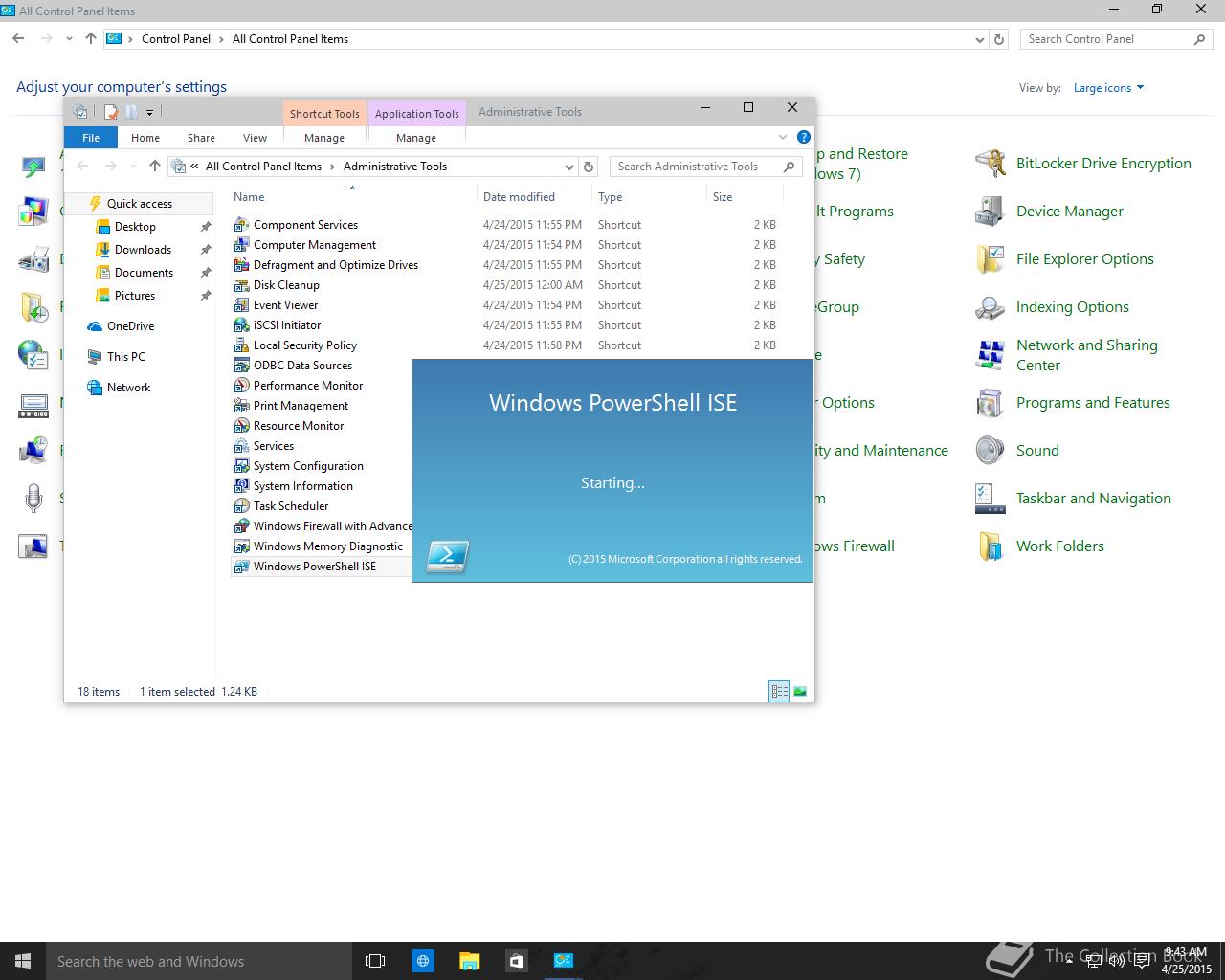Select the Computer Management shortcut icon
The width and height of the screenshot is (1225, 980).
click(242, 245)
